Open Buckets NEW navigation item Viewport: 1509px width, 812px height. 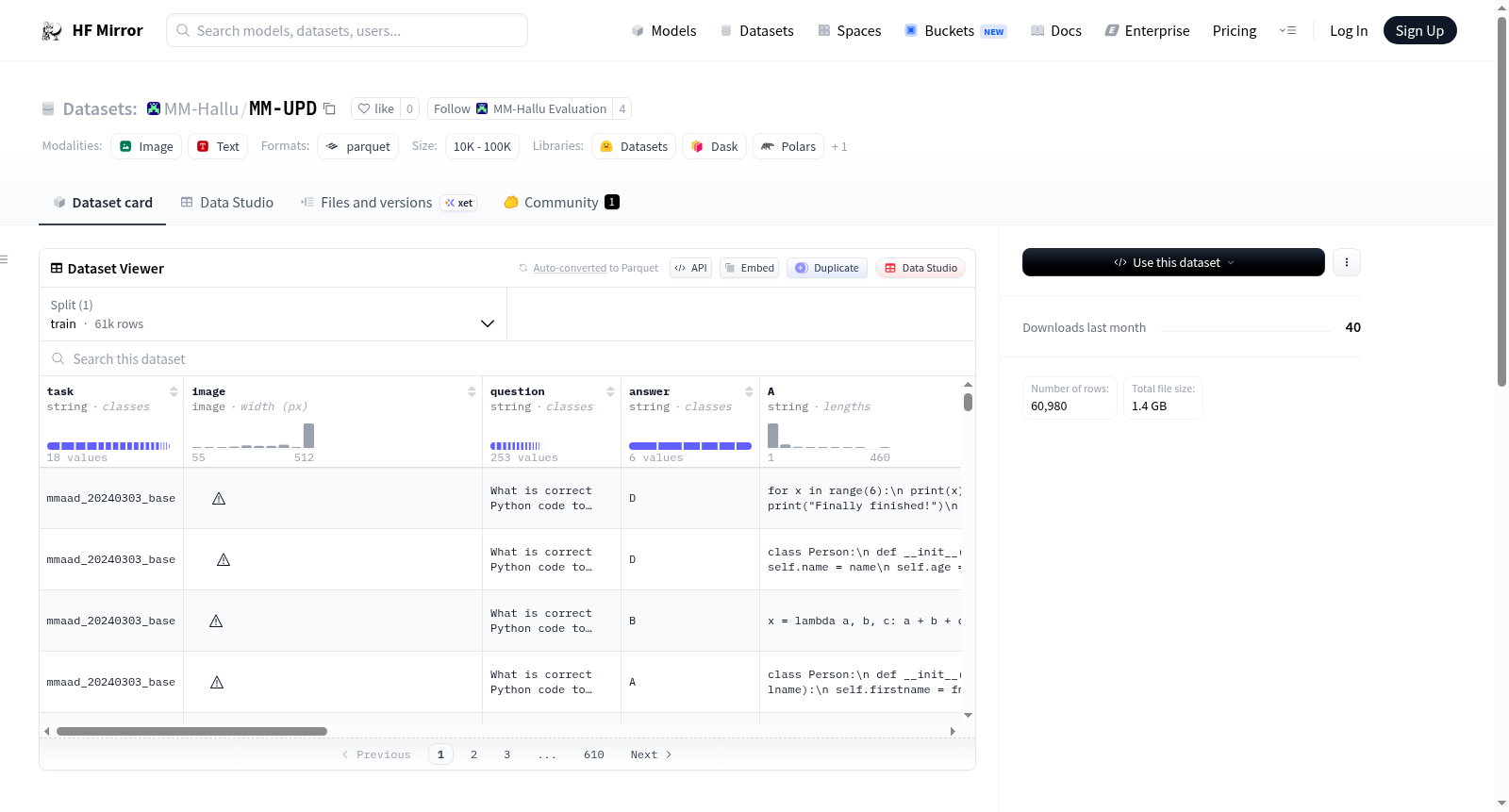(955, 30)
